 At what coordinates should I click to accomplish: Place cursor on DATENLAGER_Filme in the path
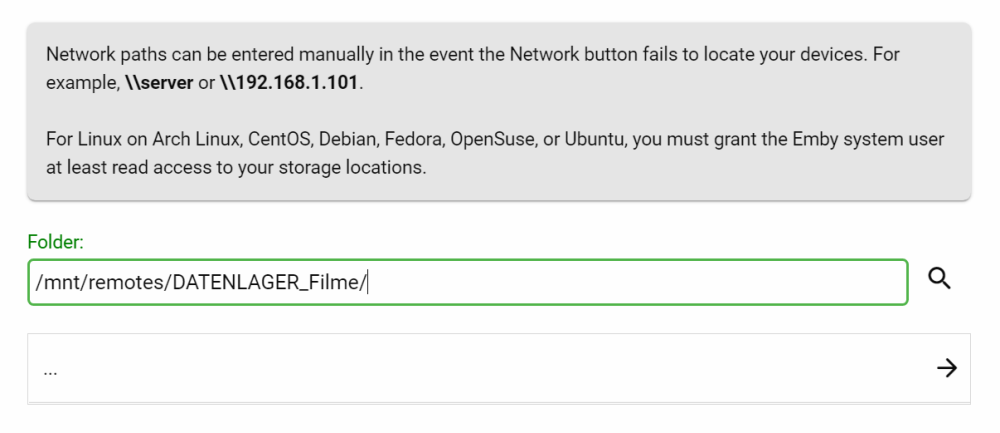[266, 283]
